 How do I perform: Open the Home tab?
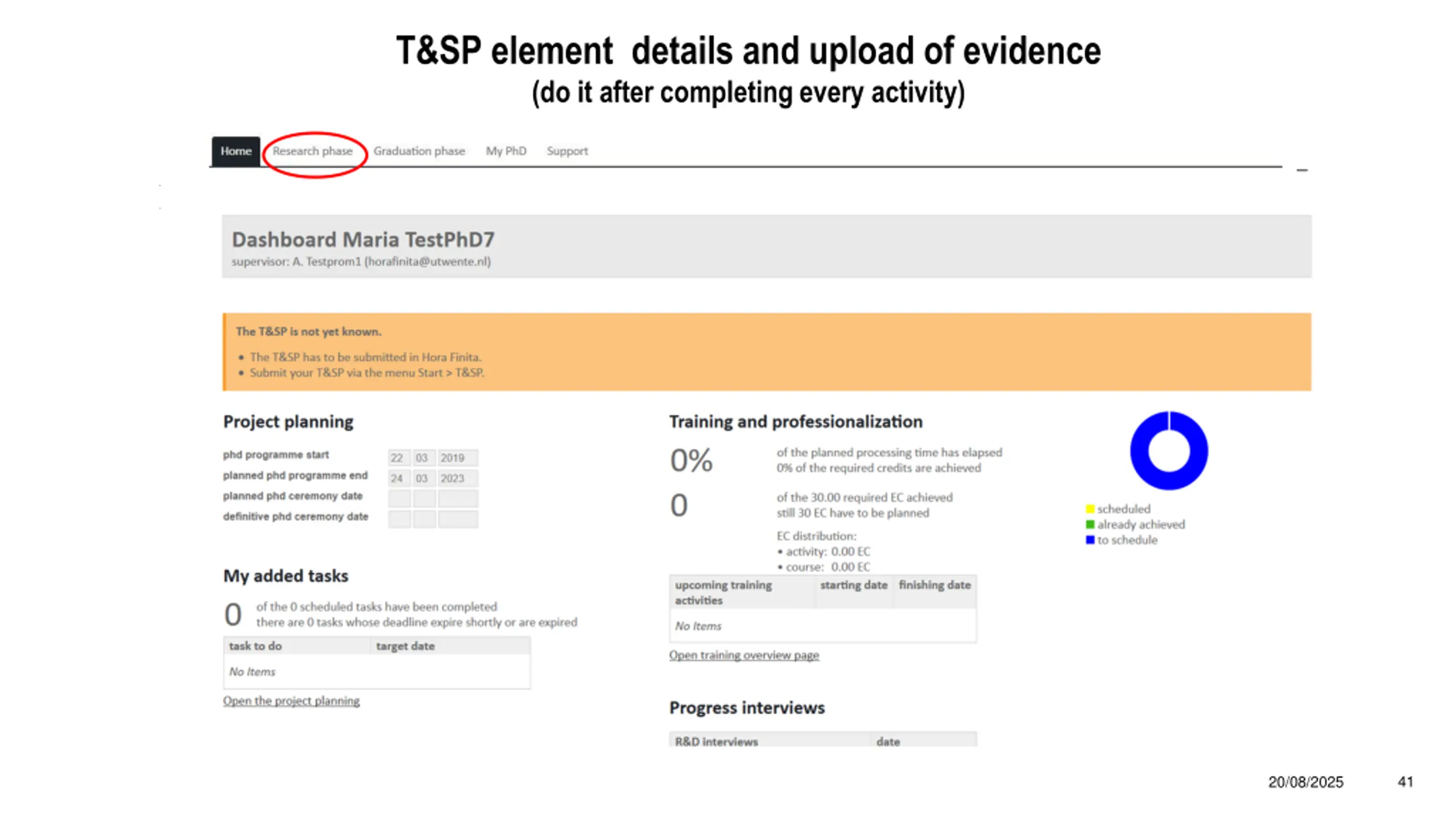click(x=236, y=151)
